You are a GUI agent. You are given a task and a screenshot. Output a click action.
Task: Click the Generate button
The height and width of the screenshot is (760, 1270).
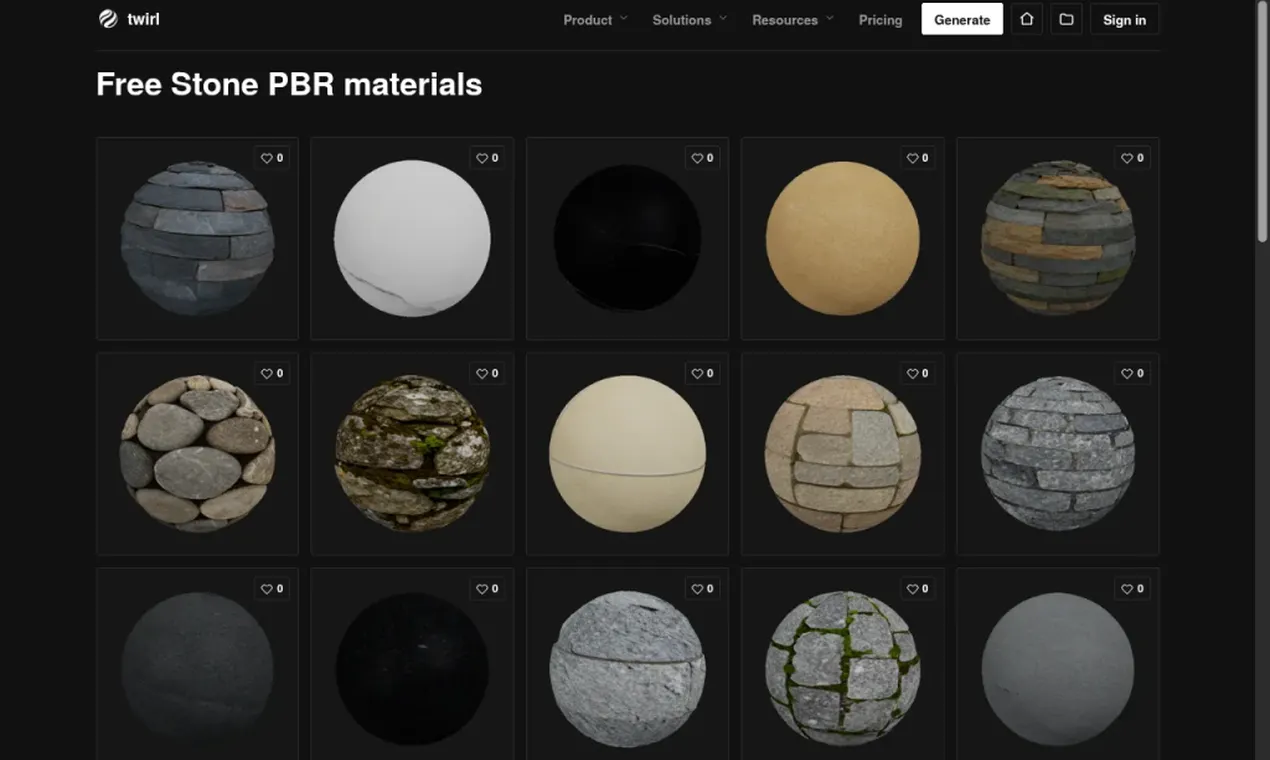(962, 19)
